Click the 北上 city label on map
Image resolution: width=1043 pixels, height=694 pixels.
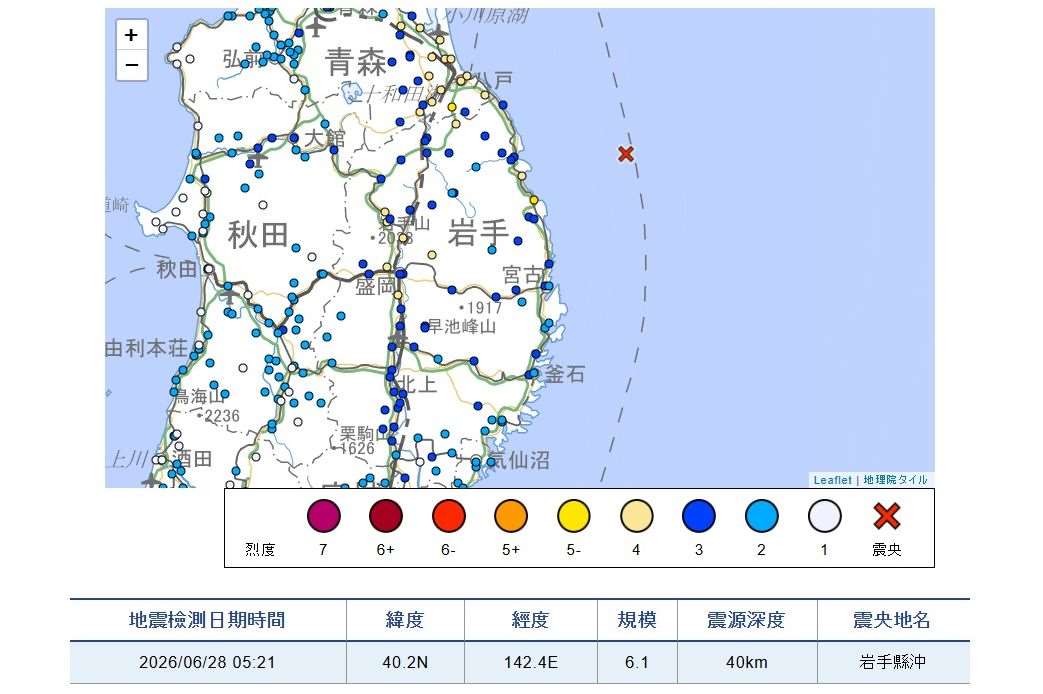pos(416,384)
